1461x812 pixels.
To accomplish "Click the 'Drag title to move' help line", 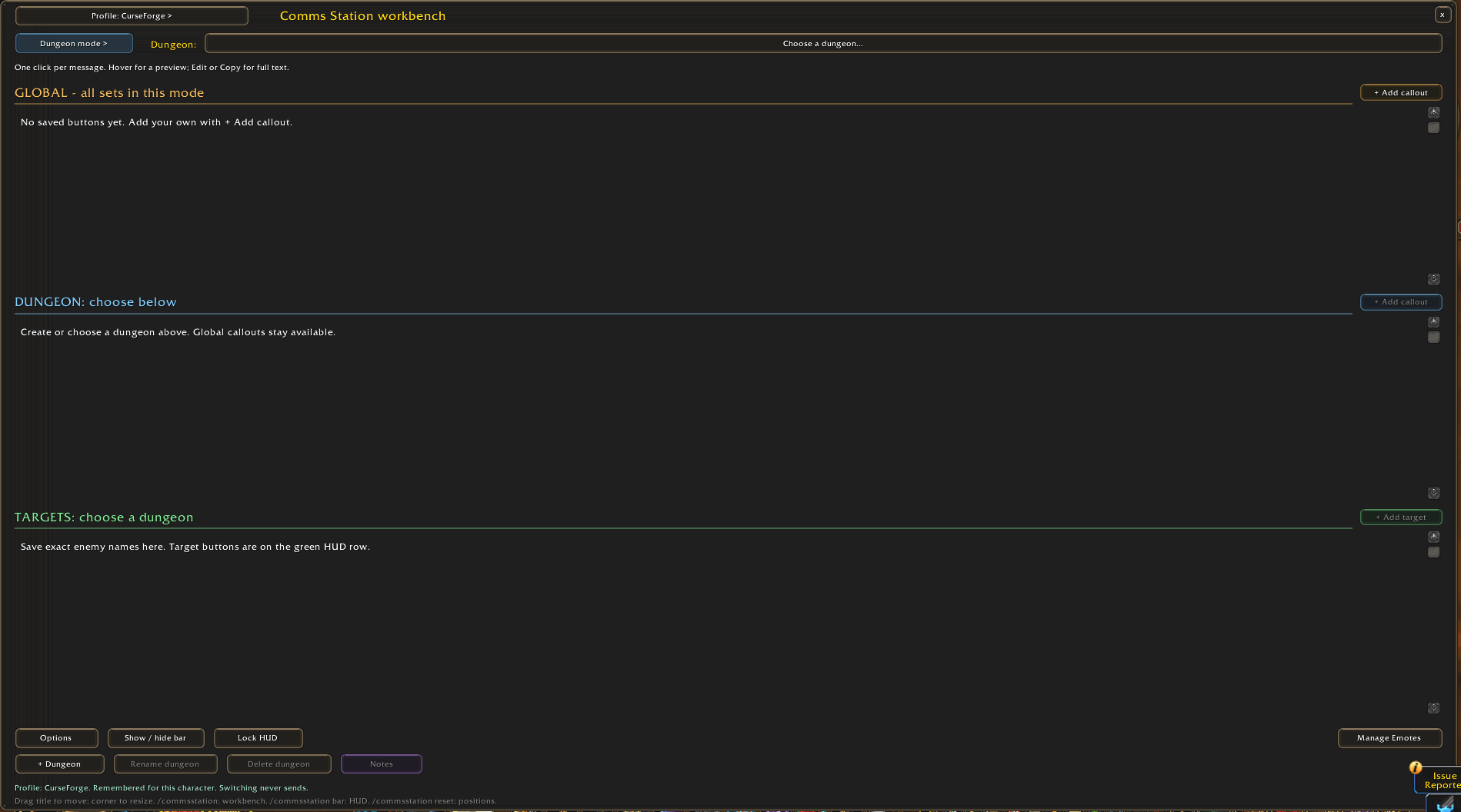I will tap(255, 800).
